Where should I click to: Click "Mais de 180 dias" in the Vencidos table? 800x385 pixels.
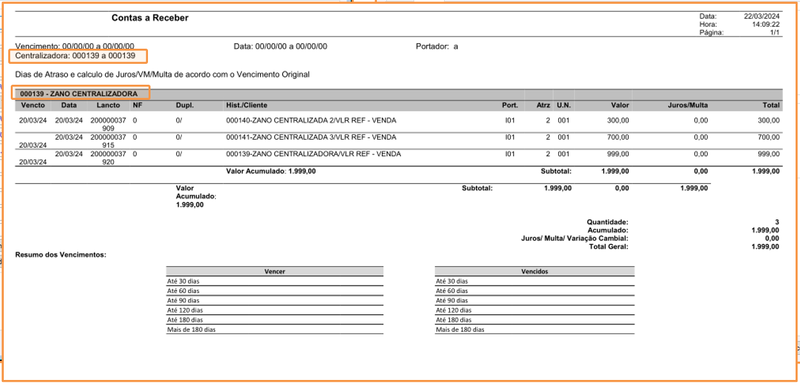coord(460,330)
